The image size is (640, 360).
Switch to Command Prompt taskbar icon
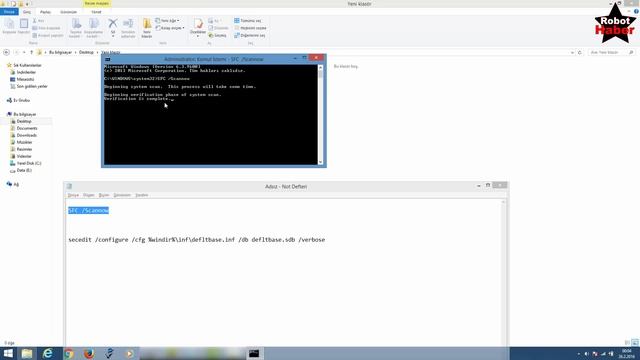pyautogui.click(x=254, y=353)
